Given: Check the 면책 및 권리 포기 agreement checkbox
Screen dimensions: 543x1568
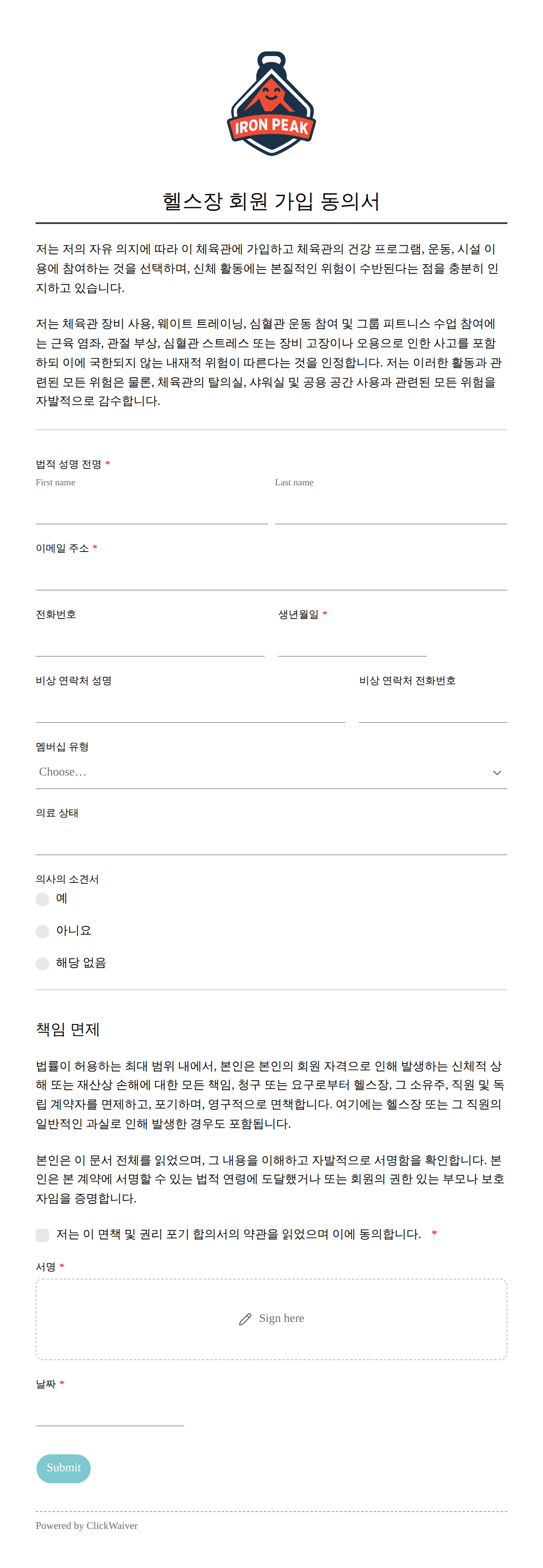Looking at the screenshot, I should coord(42,1235).
